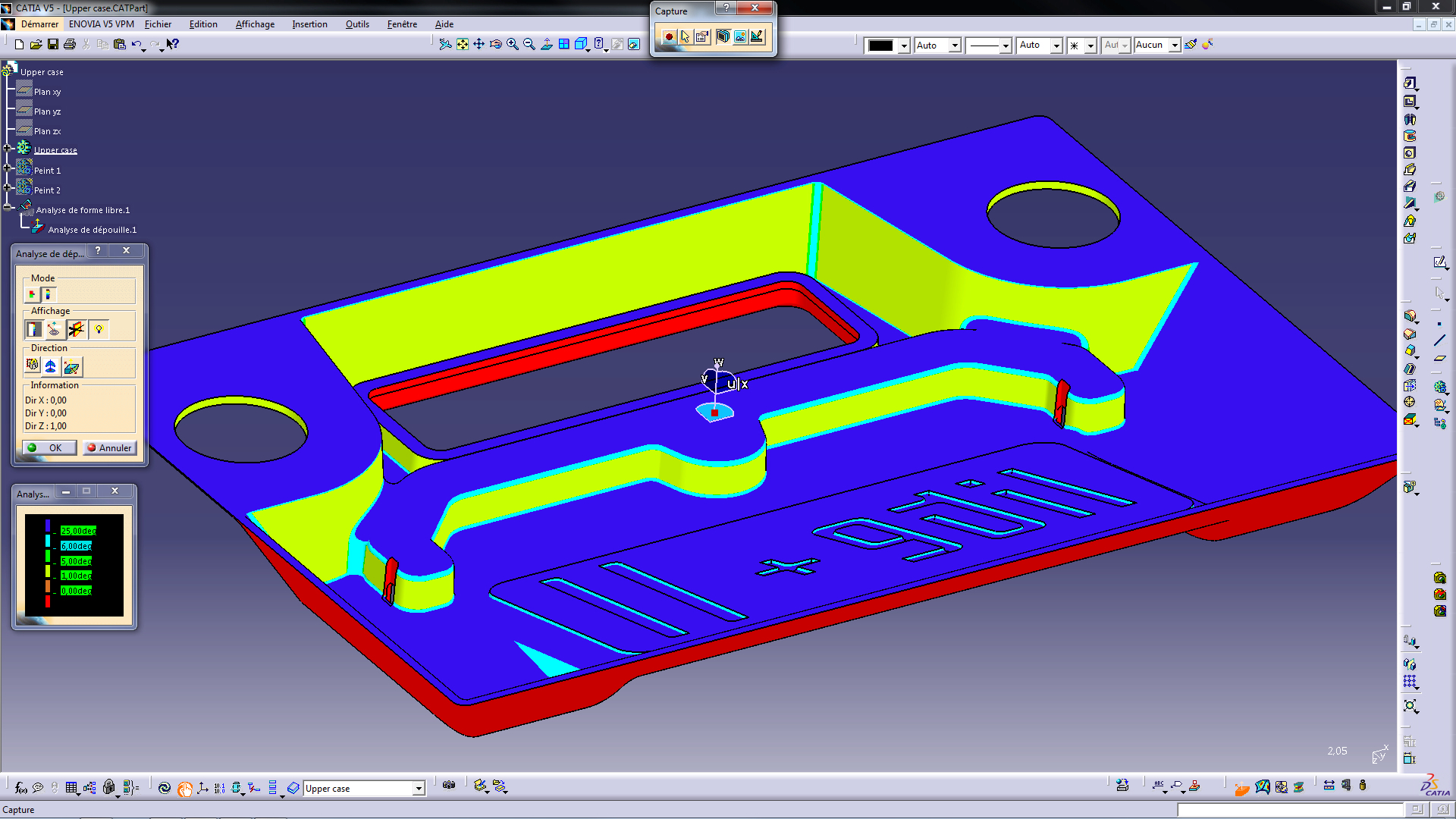Select the Fit All In view icon

coord(462,45)
